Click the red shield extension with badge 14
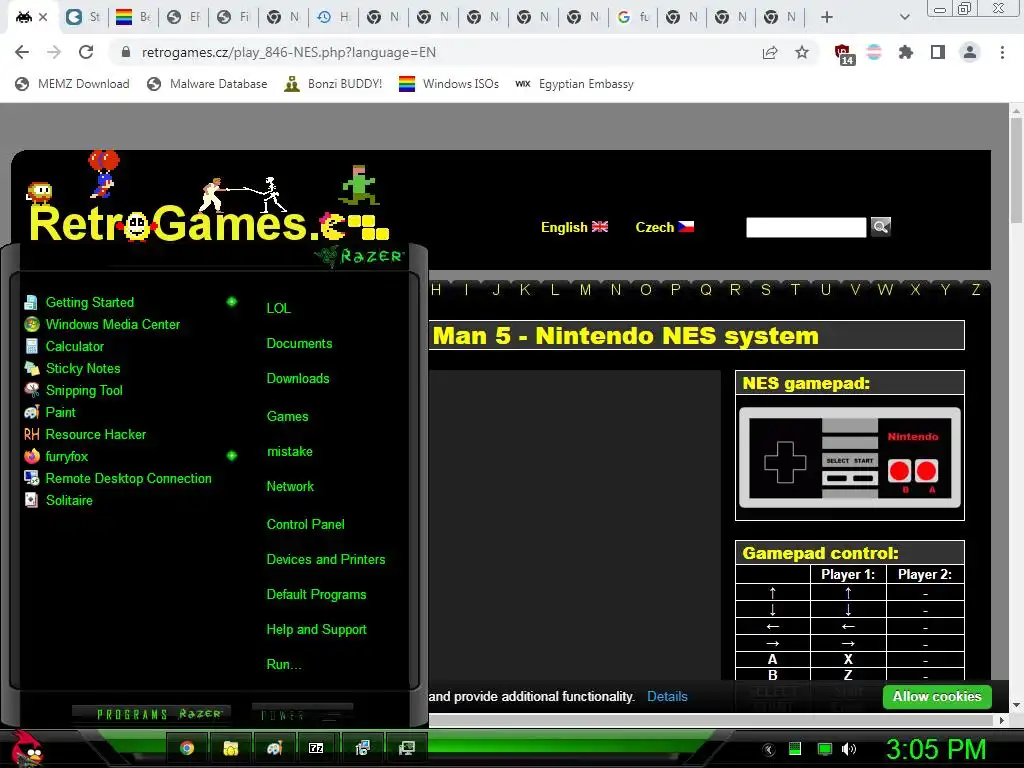 coord(844,54)
